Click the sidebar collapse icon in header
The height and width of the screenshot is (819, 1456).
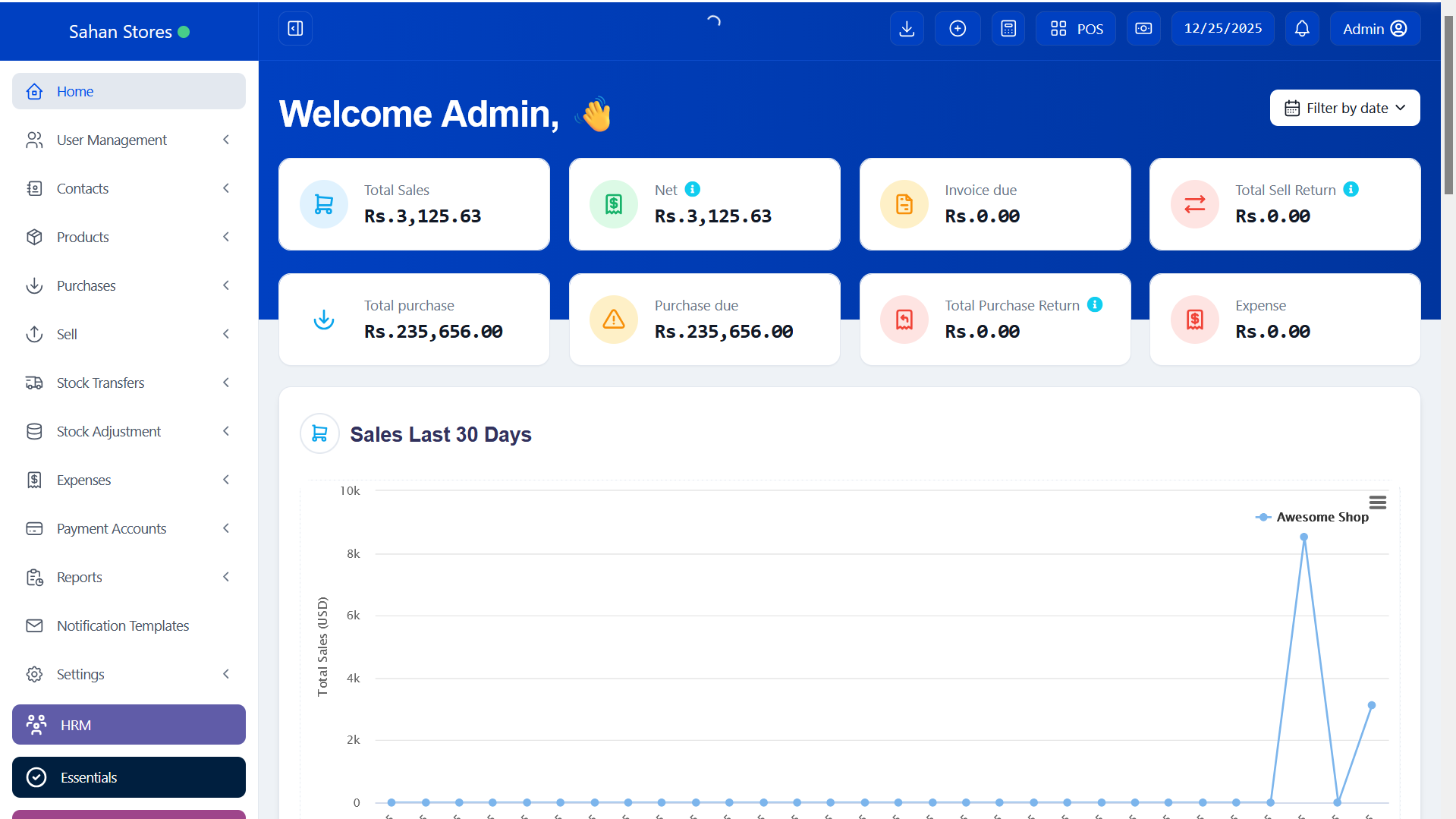295,29
